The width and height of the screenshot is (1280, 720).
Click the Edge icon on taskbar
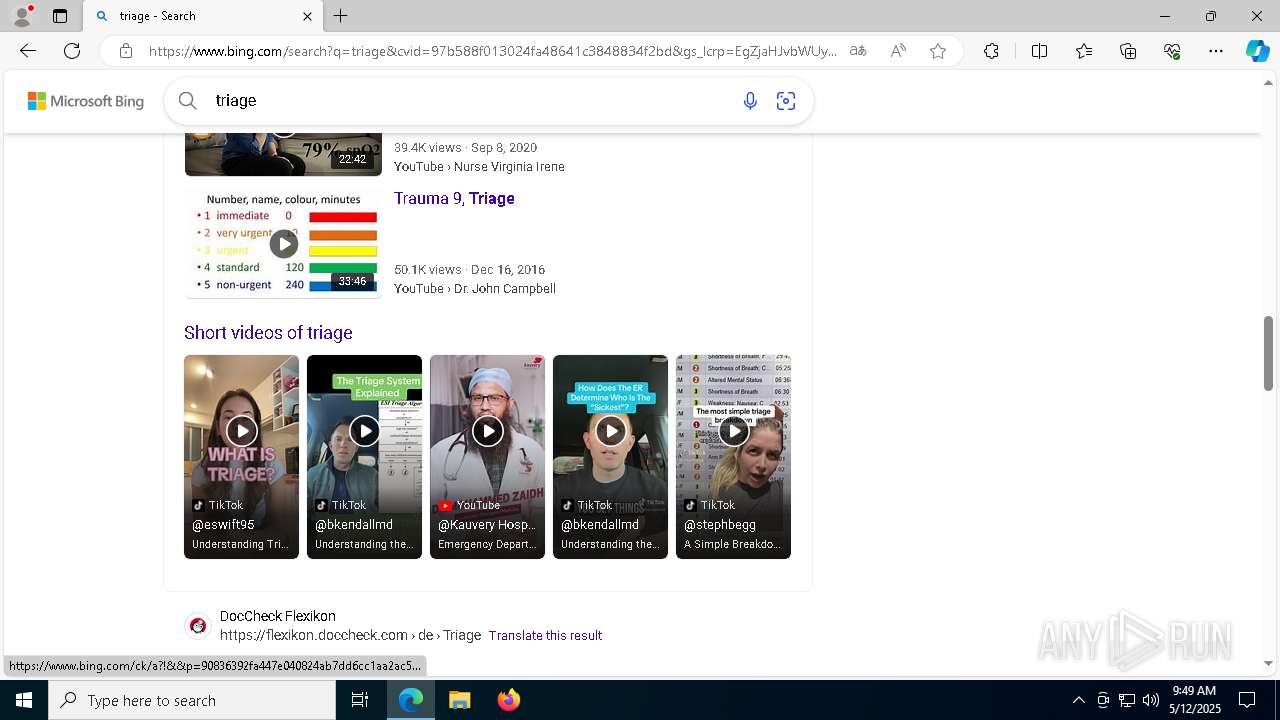pyautogui.click(x=411, y=700)
